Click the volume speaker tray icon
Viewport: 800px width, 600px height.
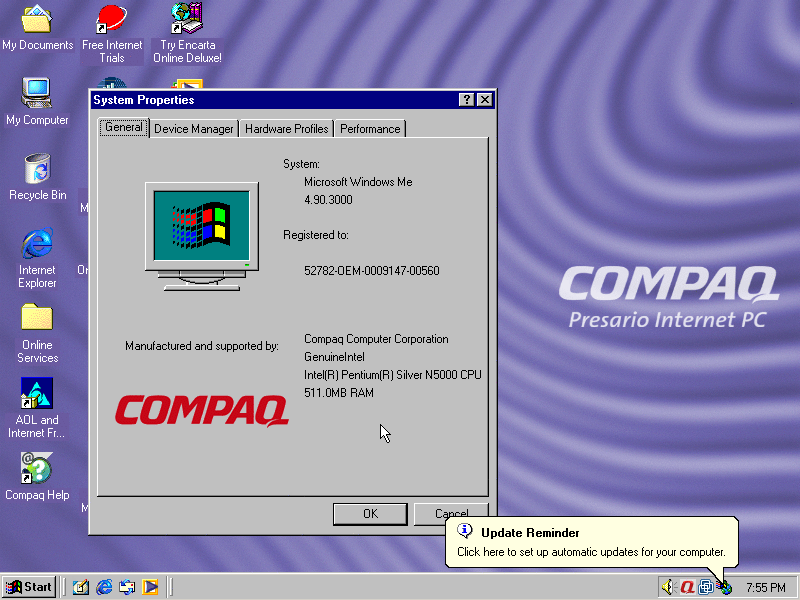668,587
